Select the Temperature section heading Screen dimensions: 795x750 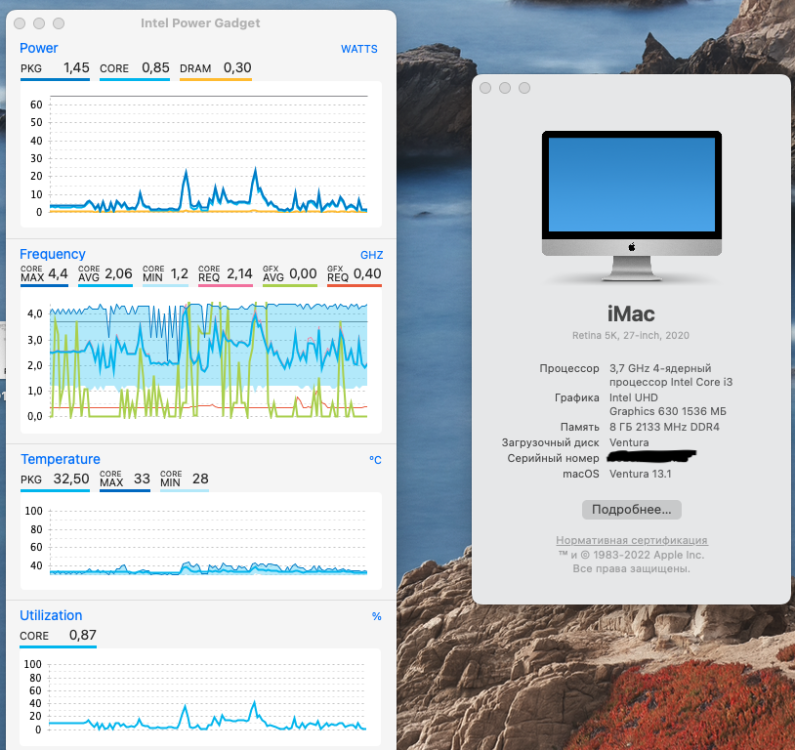pyautogui.click(x=60, y=459)
